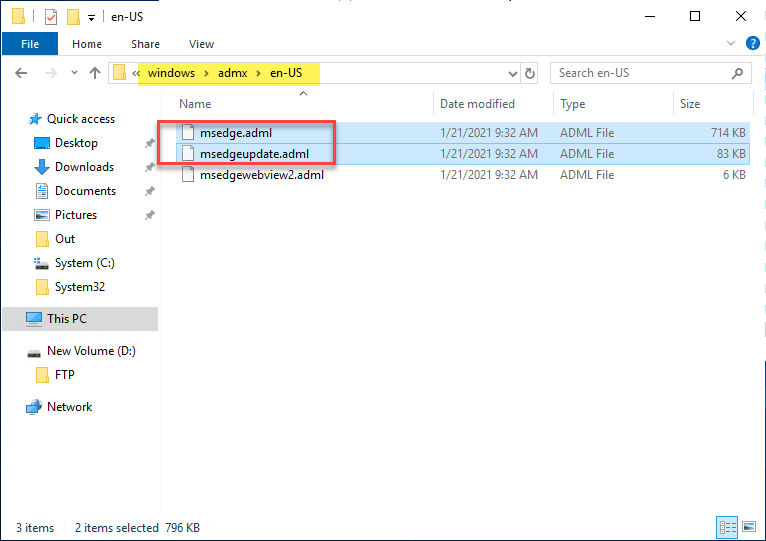Click the Downloads blue arrow icon
The image size is (766, 541).
coord(42,167)
